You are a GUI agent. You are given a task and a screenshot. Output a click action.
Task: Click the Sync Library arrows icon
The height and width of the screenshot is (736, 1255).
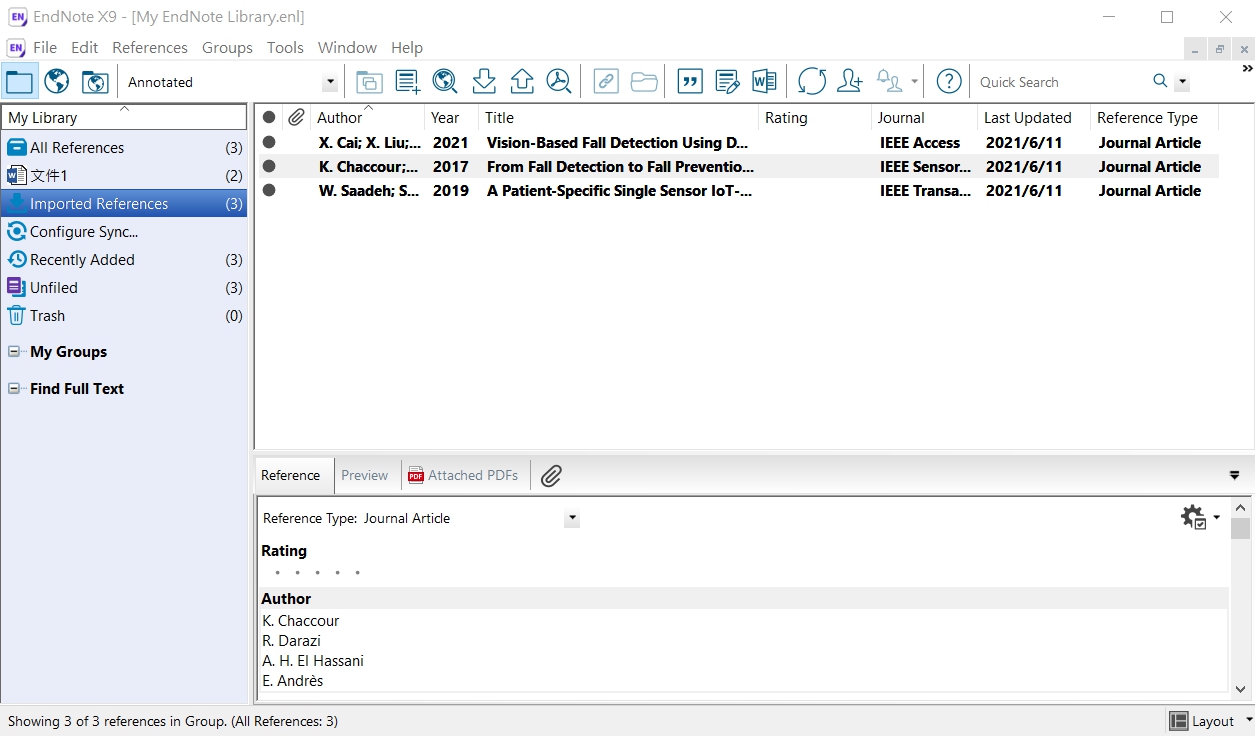(x=812, y=82)
